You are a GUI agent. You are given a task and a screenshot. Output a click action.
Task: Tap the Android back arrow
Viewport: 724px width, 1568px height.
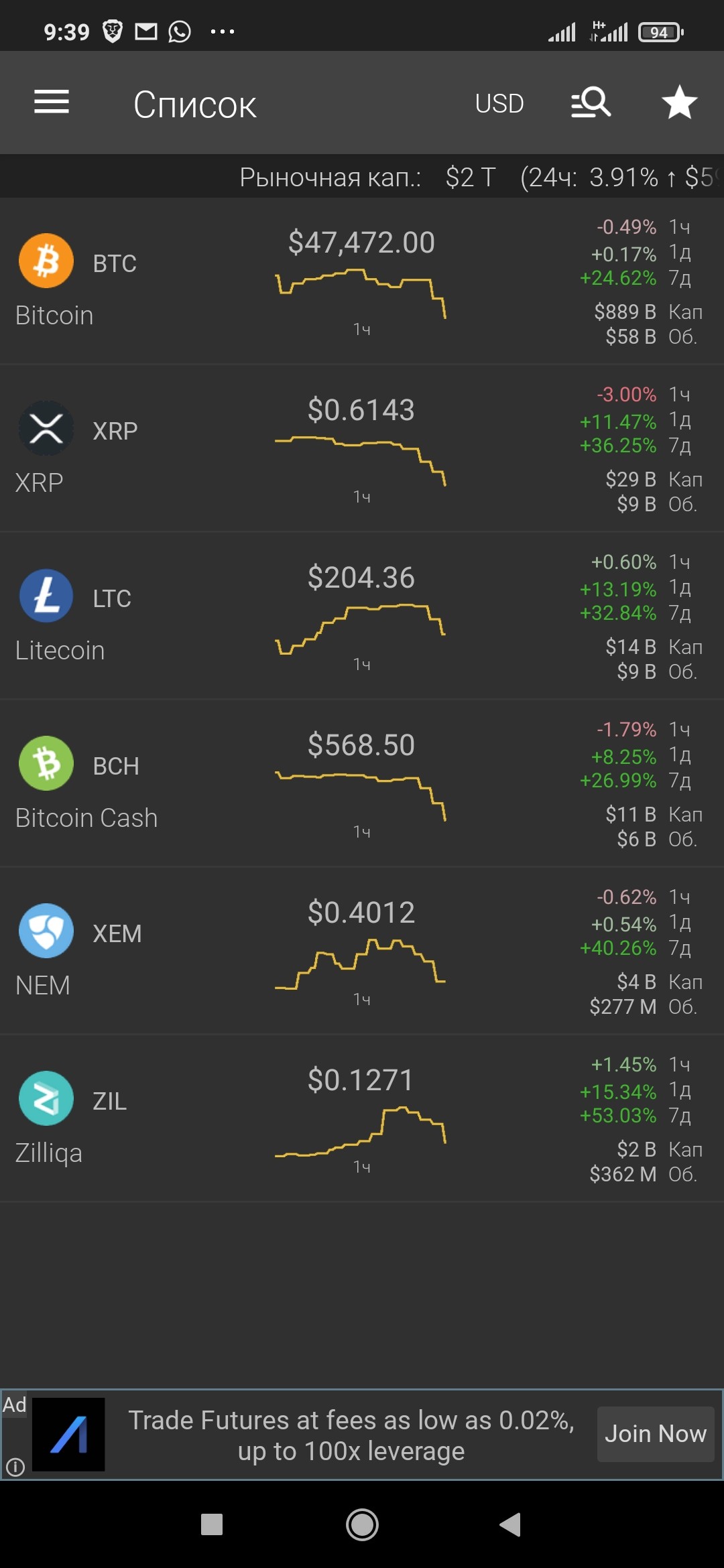pyautogui.click(x=510, y=1525)
